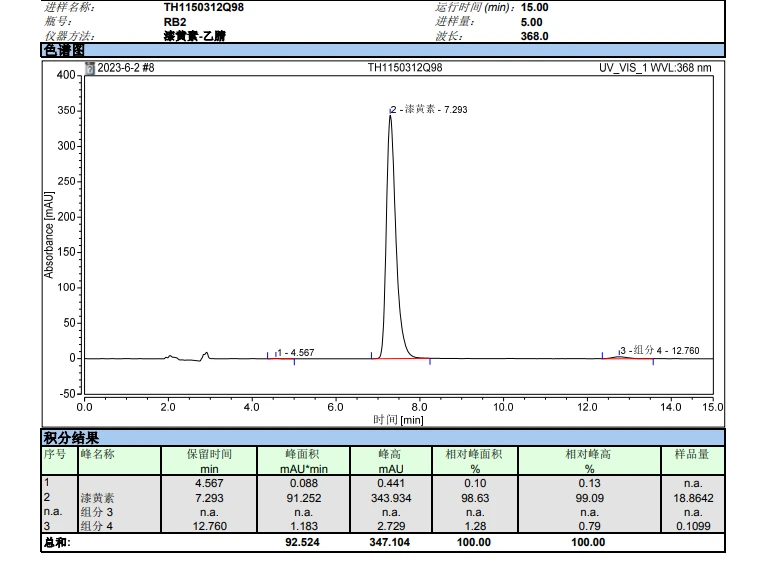Click injection volume value 5.00
Image resolution: width=777 pixels, height=572 pixels.
pyautogui.click(x=532, y=22)
